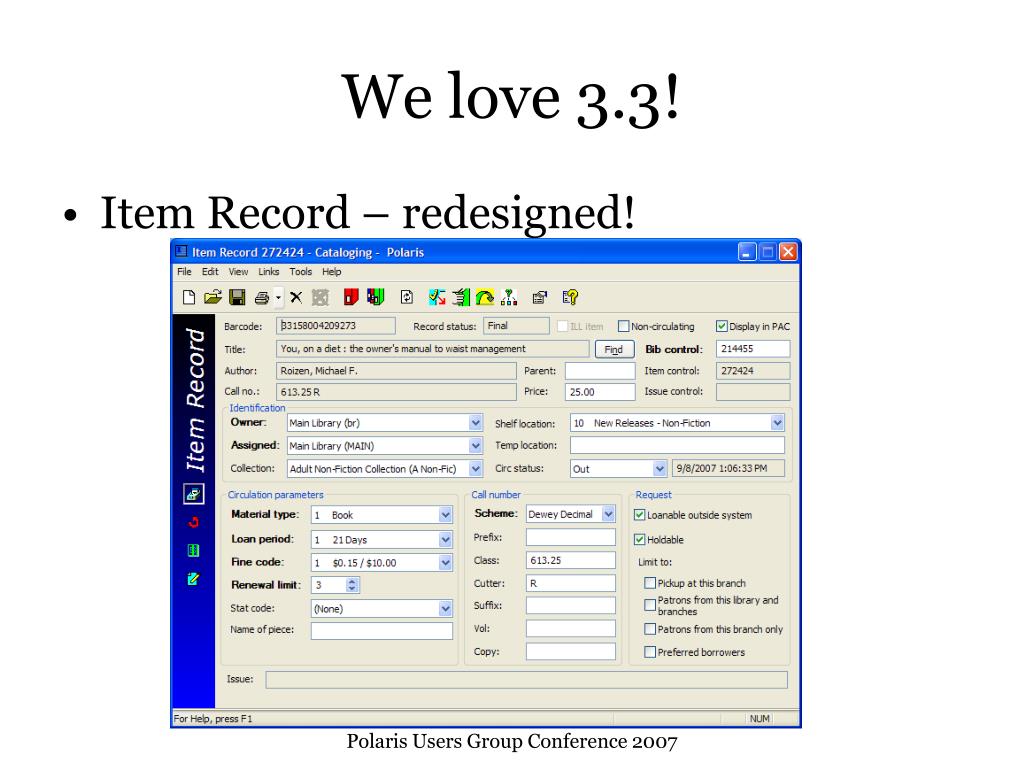This screenshot has width=1024, height=768.
Task: Click the Class field showing 613.25
Action: pos(571,560)
